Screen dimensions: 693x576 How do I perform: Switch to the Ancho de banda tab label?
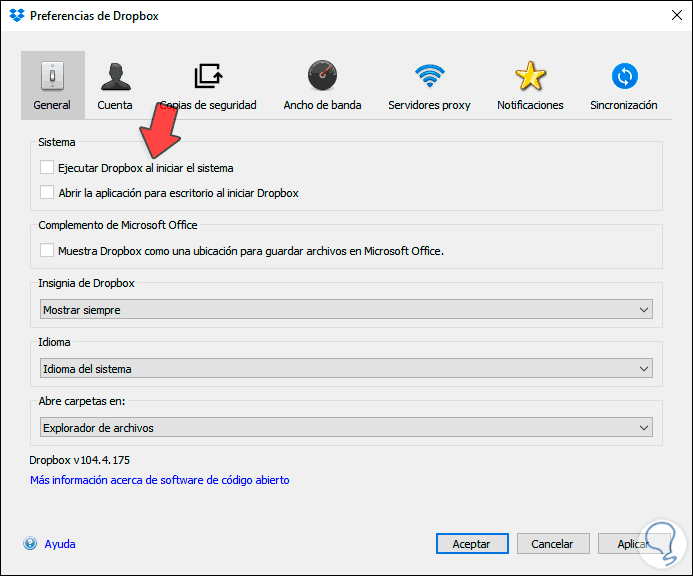click(x=322, y=105)
